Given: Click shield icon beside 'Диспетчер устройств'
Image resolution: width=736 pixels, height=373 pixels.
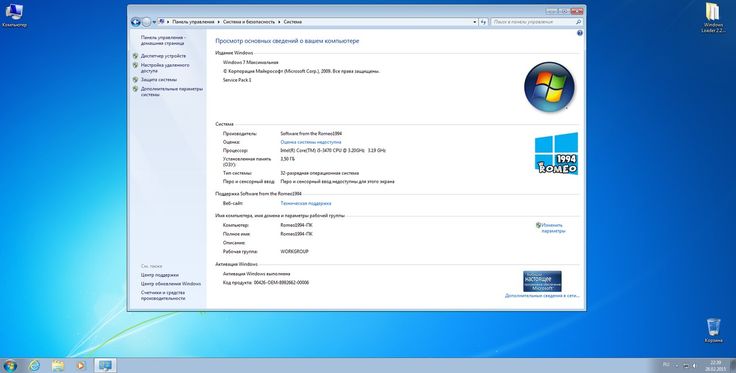Looking at the screenshot, I should click(x=135, y=56).
